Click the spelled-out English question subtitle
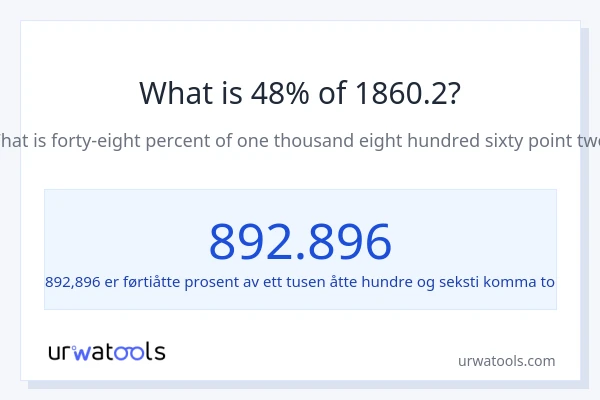The width and height of the screenshot is (600, 400). point(300,141)
